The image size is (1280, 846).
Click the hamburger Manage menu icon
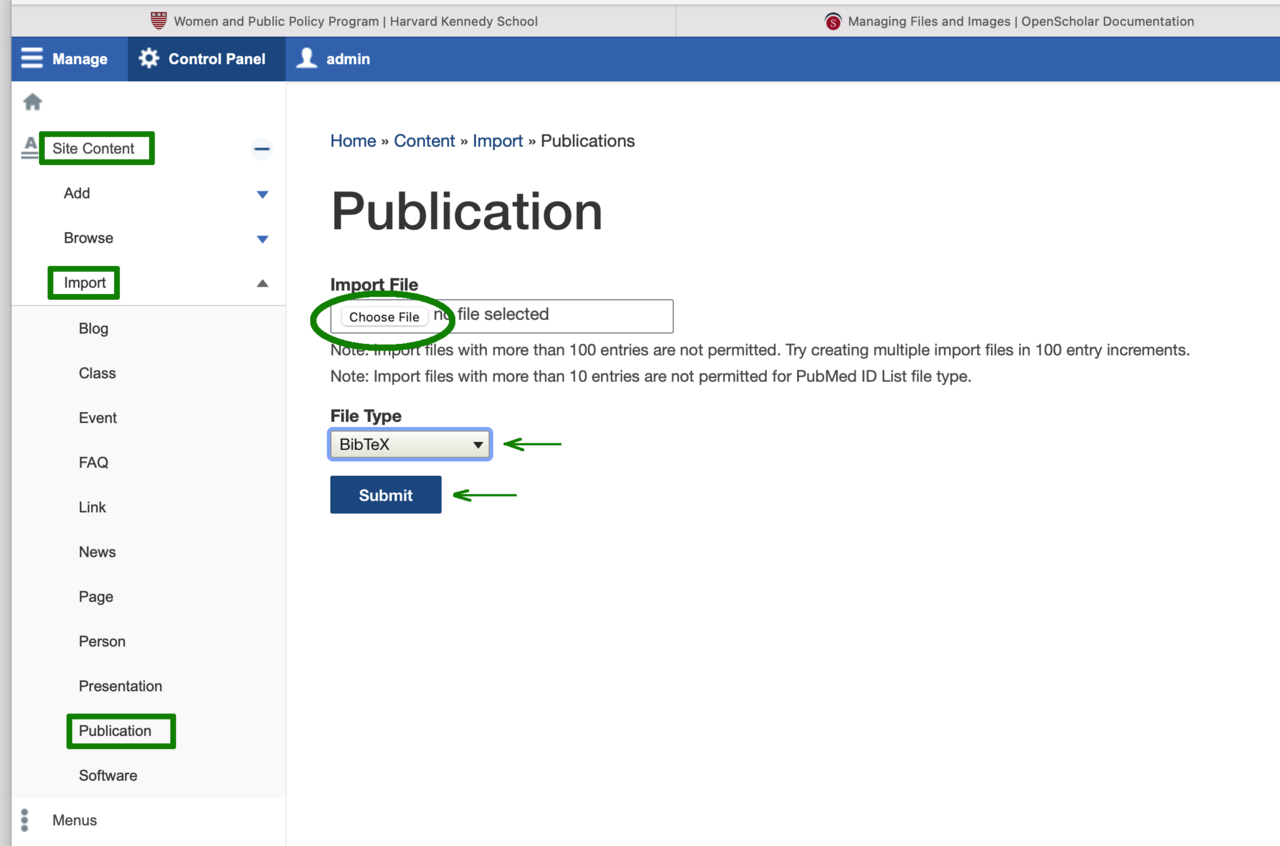pos(32,59)
